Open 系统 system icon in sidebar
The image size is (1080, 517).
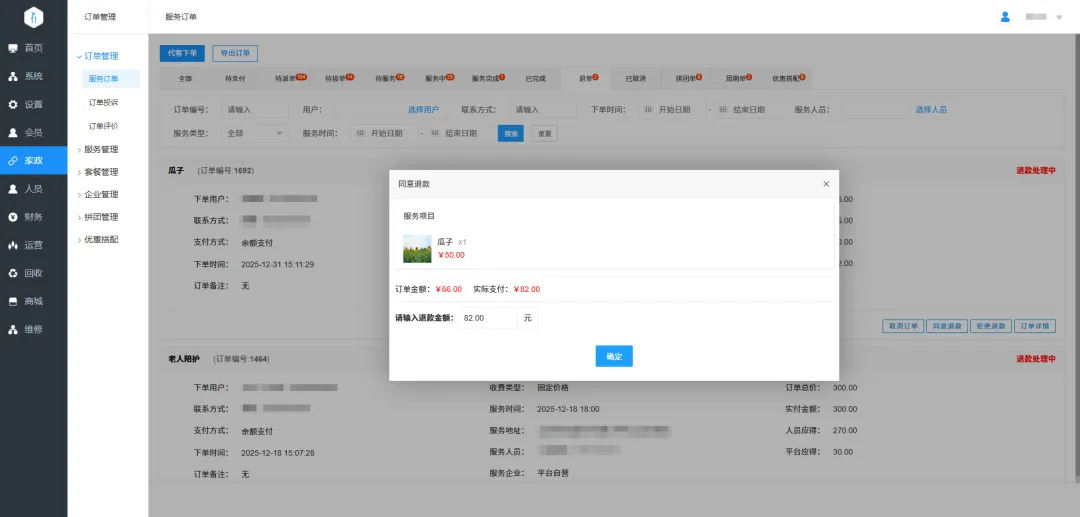(13, 76)
